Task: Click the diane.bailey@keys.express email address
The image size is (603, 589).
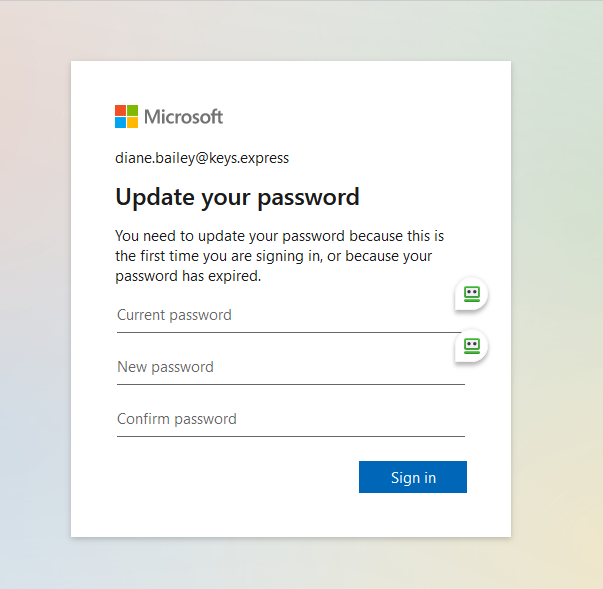Action: [x=202, y=158]
